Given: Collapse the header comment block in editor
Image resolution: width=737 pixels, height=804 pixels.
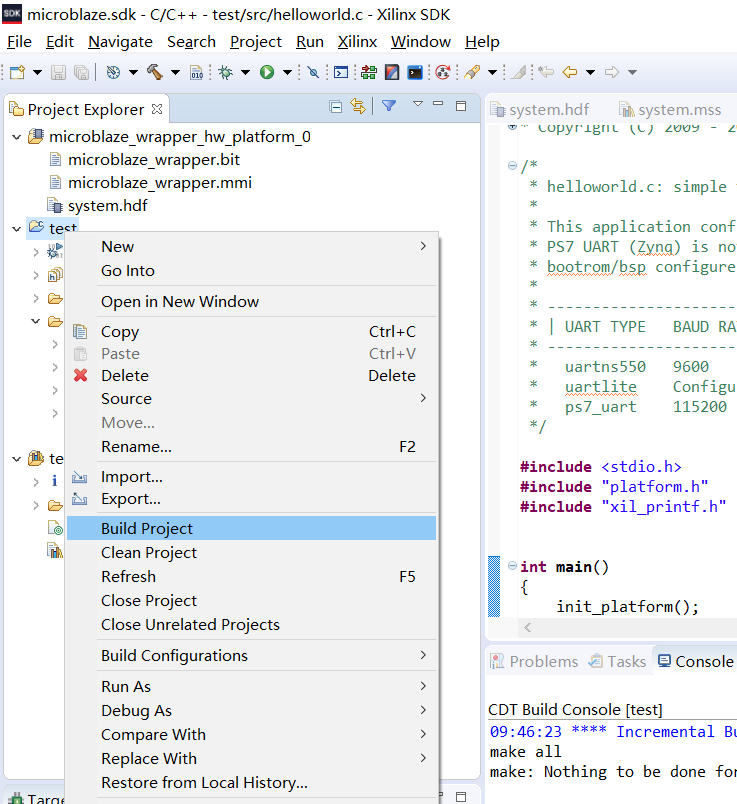Looking at the screenshot, I should click(x=512, y=166).
